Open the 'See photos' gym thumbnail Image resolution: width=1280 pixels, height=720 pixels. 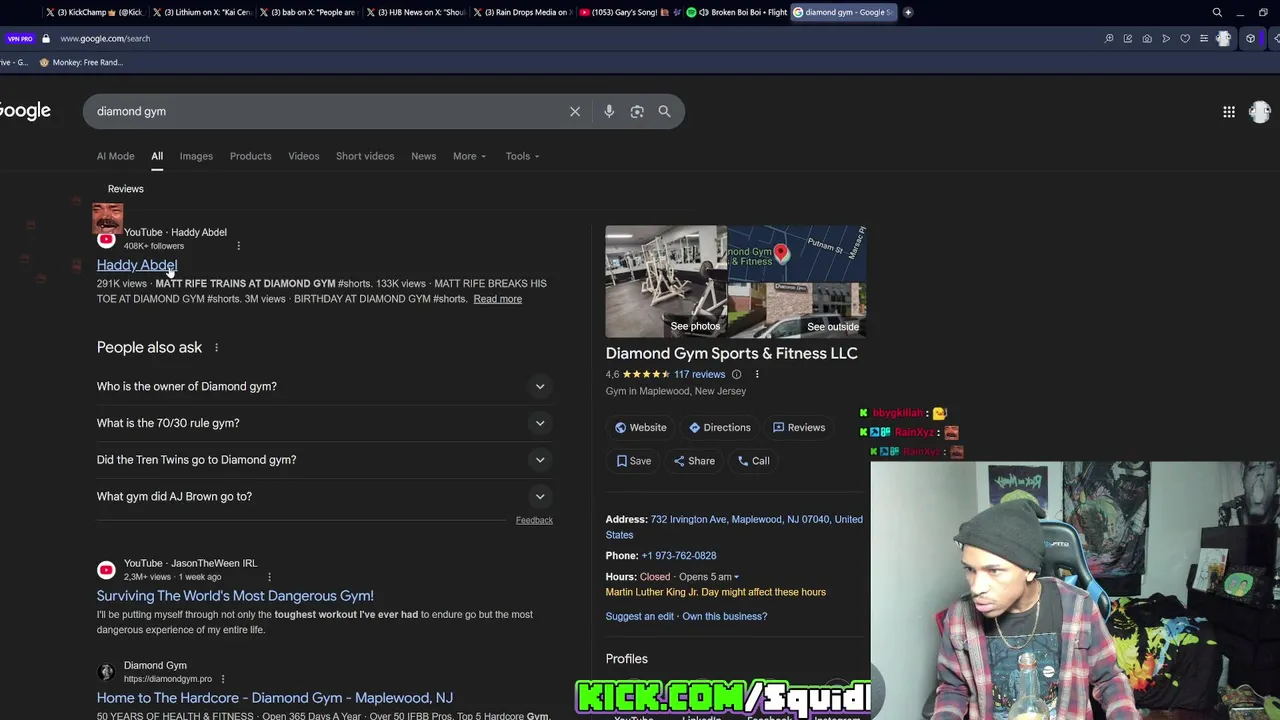666,282
